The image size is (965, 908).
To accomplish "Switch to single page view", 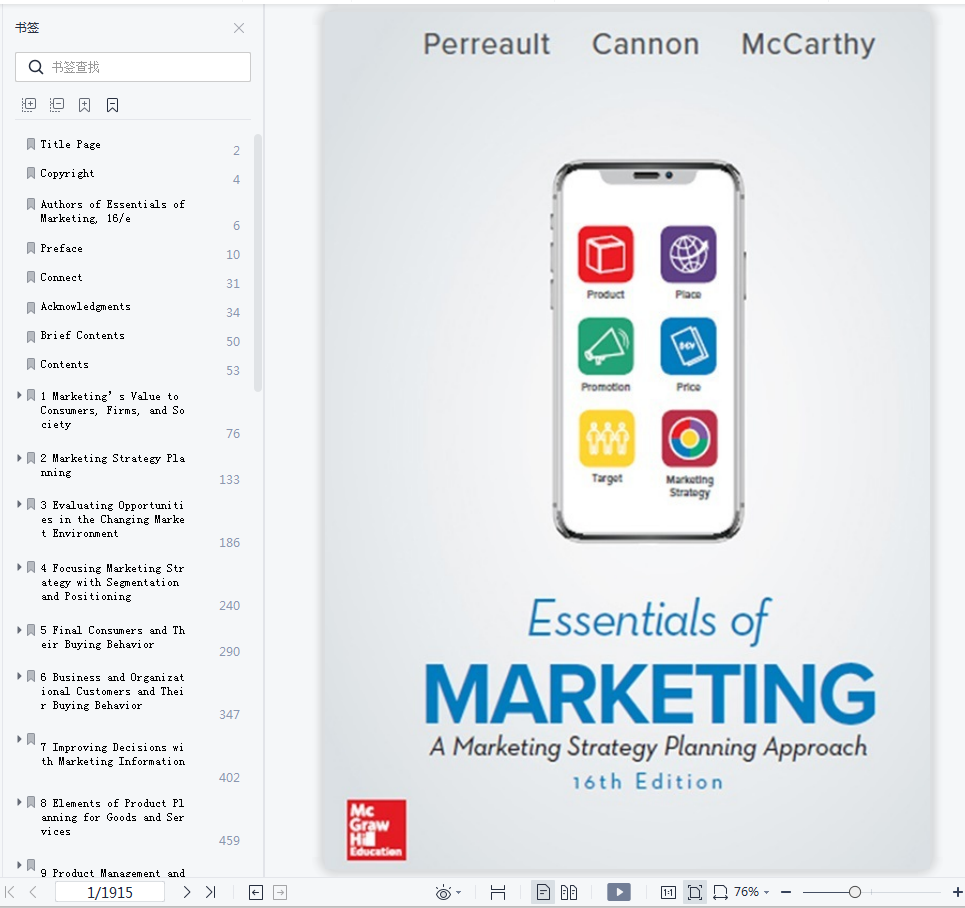I will (543, 892).
